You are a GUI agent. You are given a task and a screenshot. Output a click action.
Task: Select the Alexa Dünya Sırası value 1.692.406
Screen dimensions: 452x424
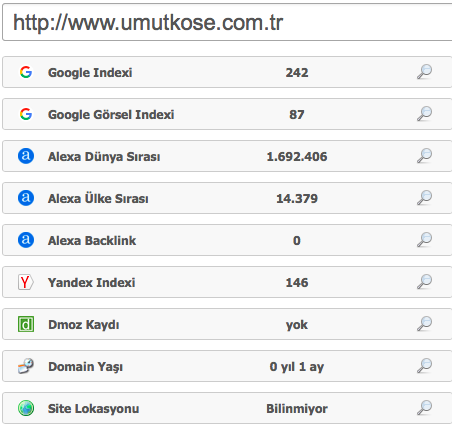pyautogui.click(x=297, y=157)
